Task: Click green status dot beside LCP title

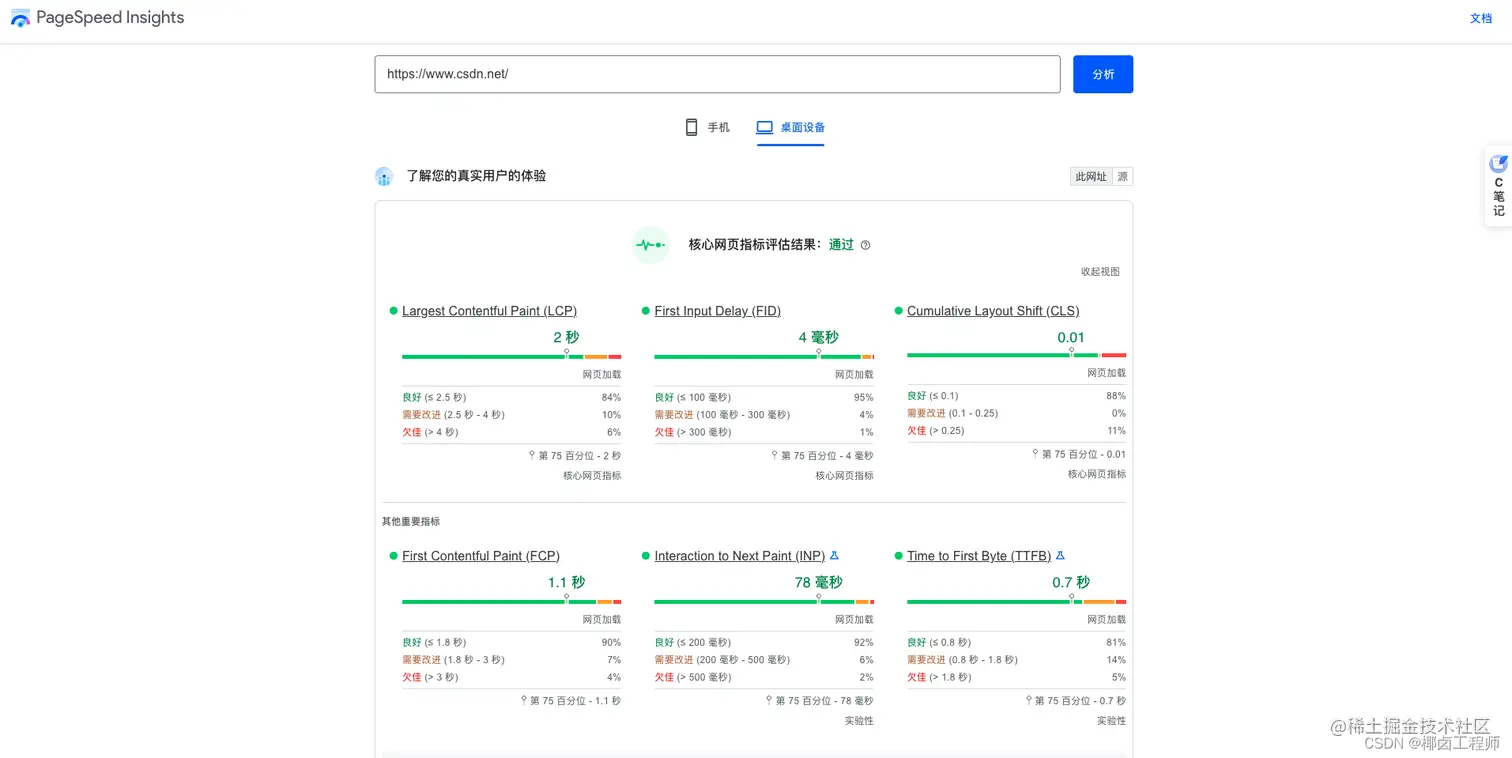Action: tap(394, 311)
